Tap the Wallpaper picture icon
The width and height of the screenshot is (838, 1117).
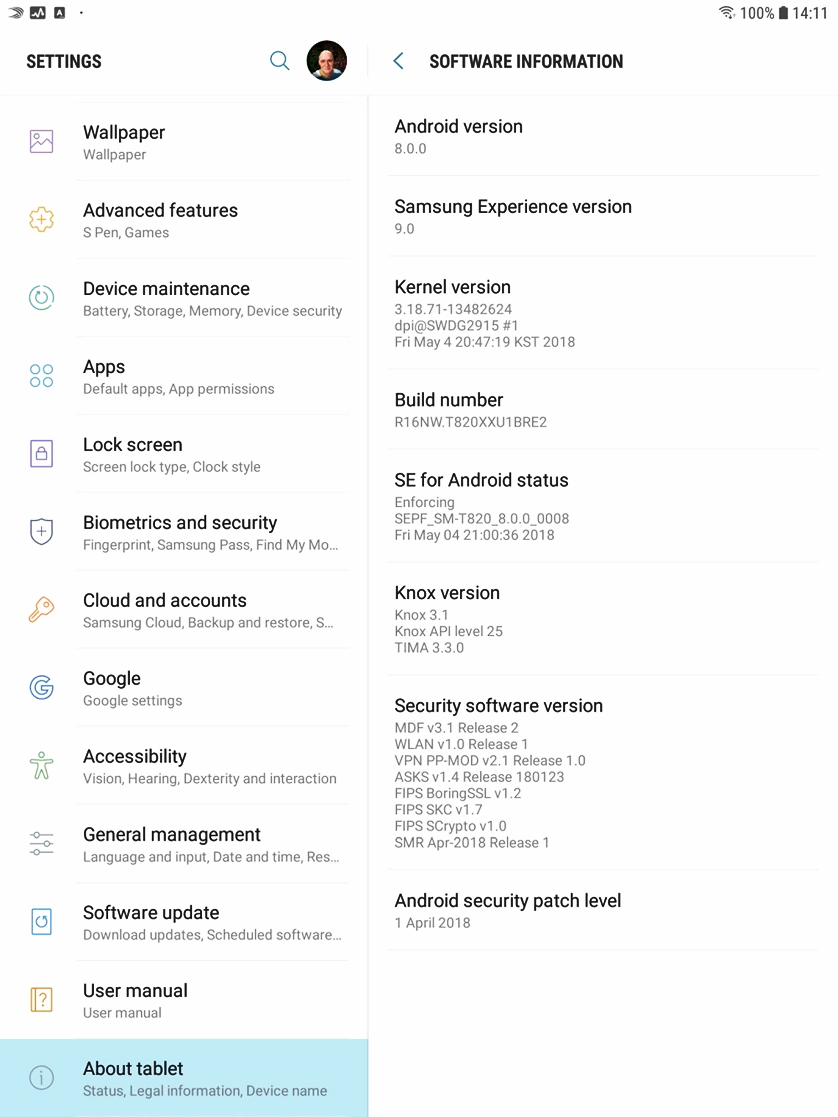click(41, 141)
